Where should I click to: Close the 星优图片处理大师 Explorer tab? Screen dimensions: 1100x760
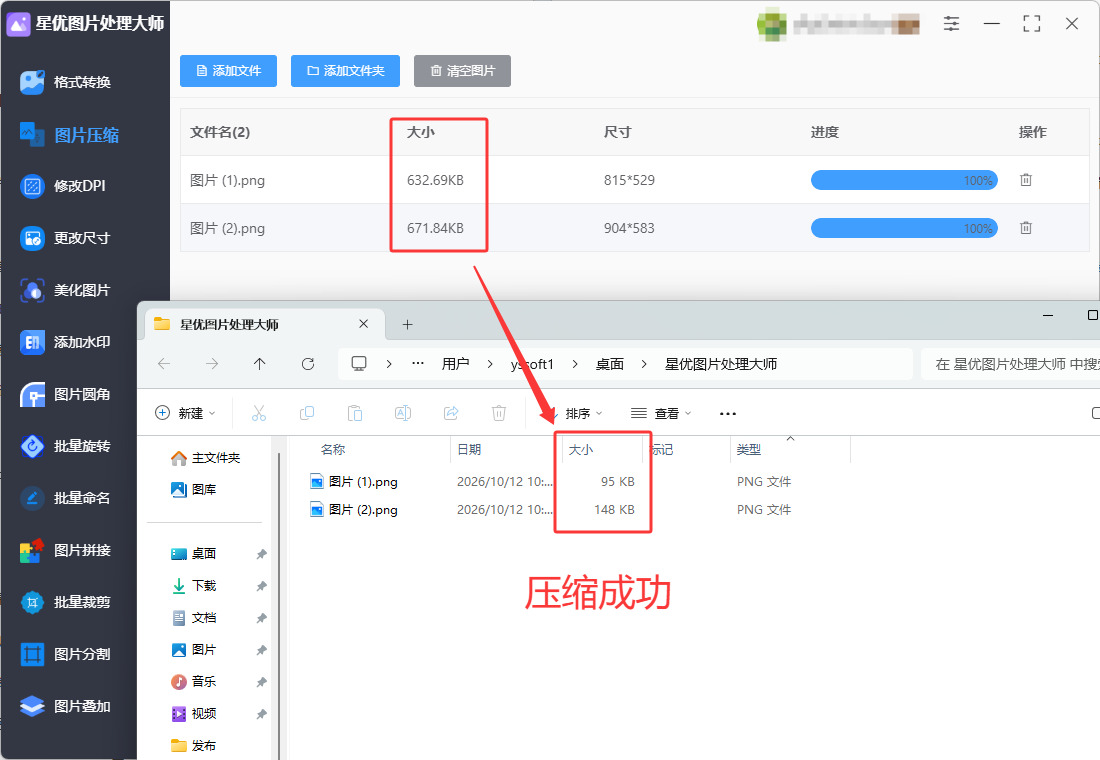click(x=363, y=324)
